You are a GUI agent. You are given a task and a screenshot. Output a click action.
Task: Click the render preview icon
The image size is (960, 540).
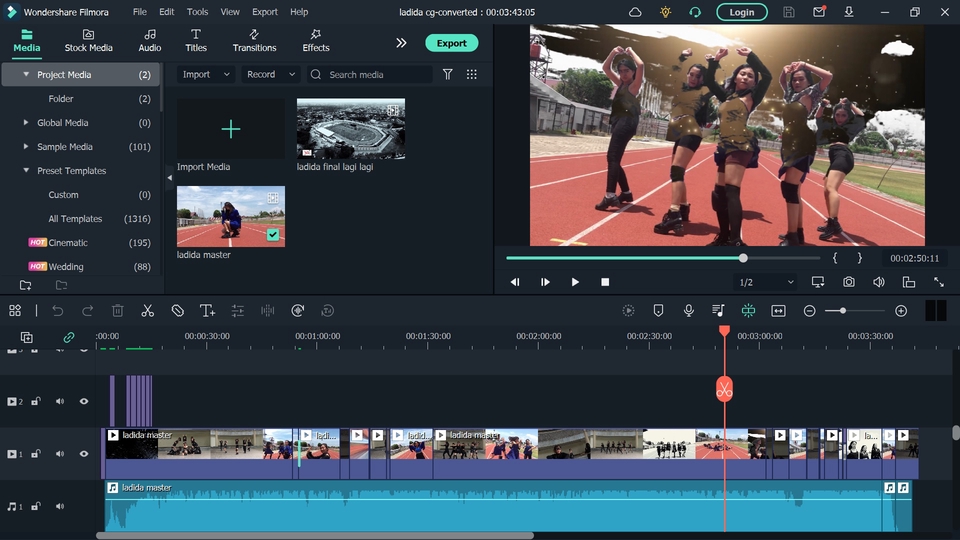[628, 311]
